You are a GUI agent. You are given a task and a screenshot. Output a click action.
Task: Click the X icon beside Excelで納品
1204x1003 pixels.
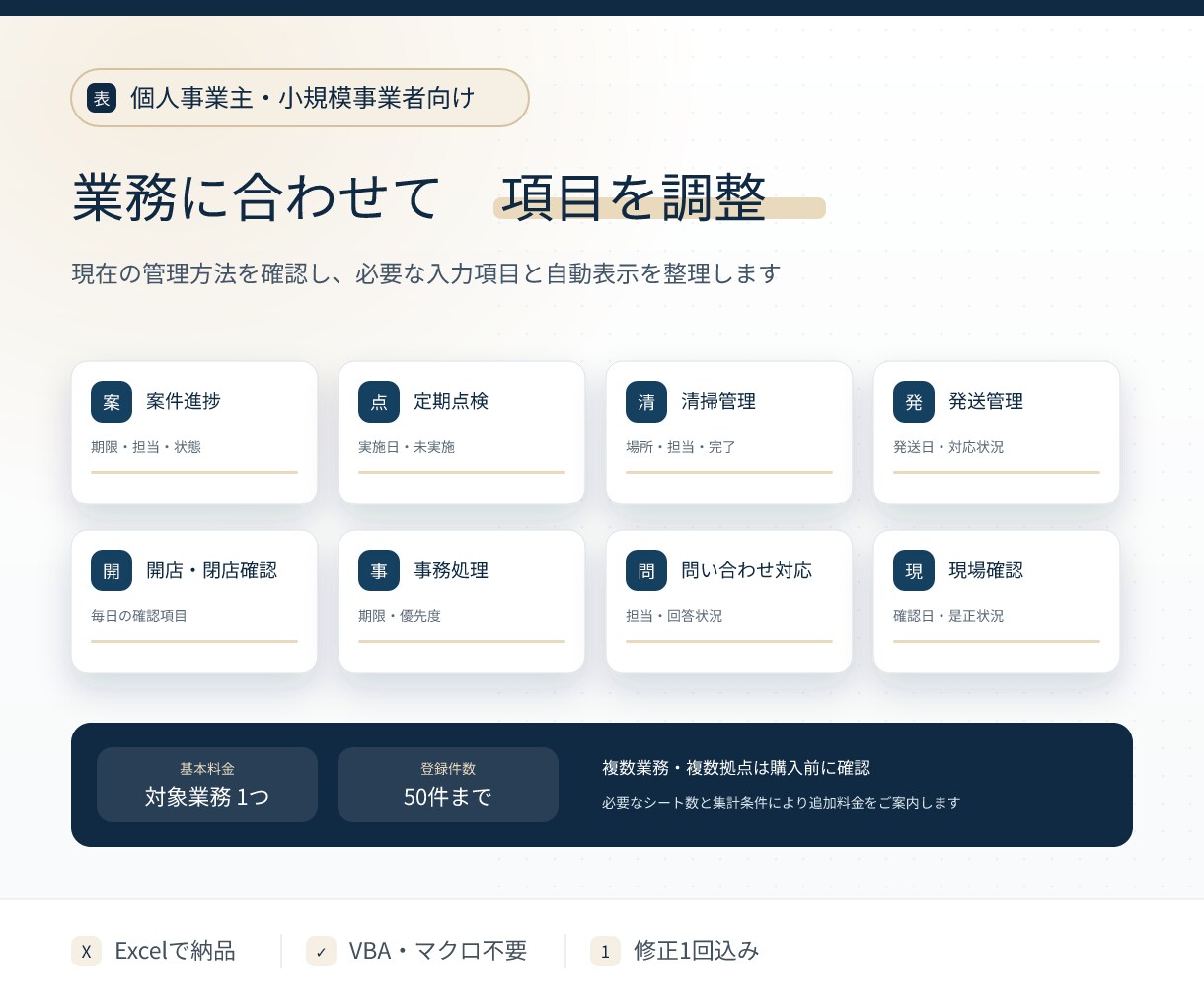pyautogui.click(x=86, y=951)
